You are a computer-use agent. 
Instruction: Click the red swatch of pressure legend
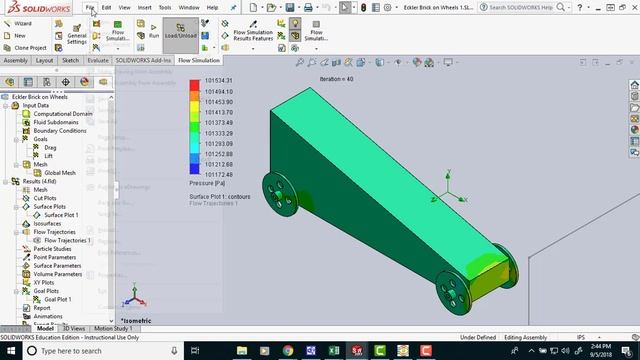coord(195,85)
